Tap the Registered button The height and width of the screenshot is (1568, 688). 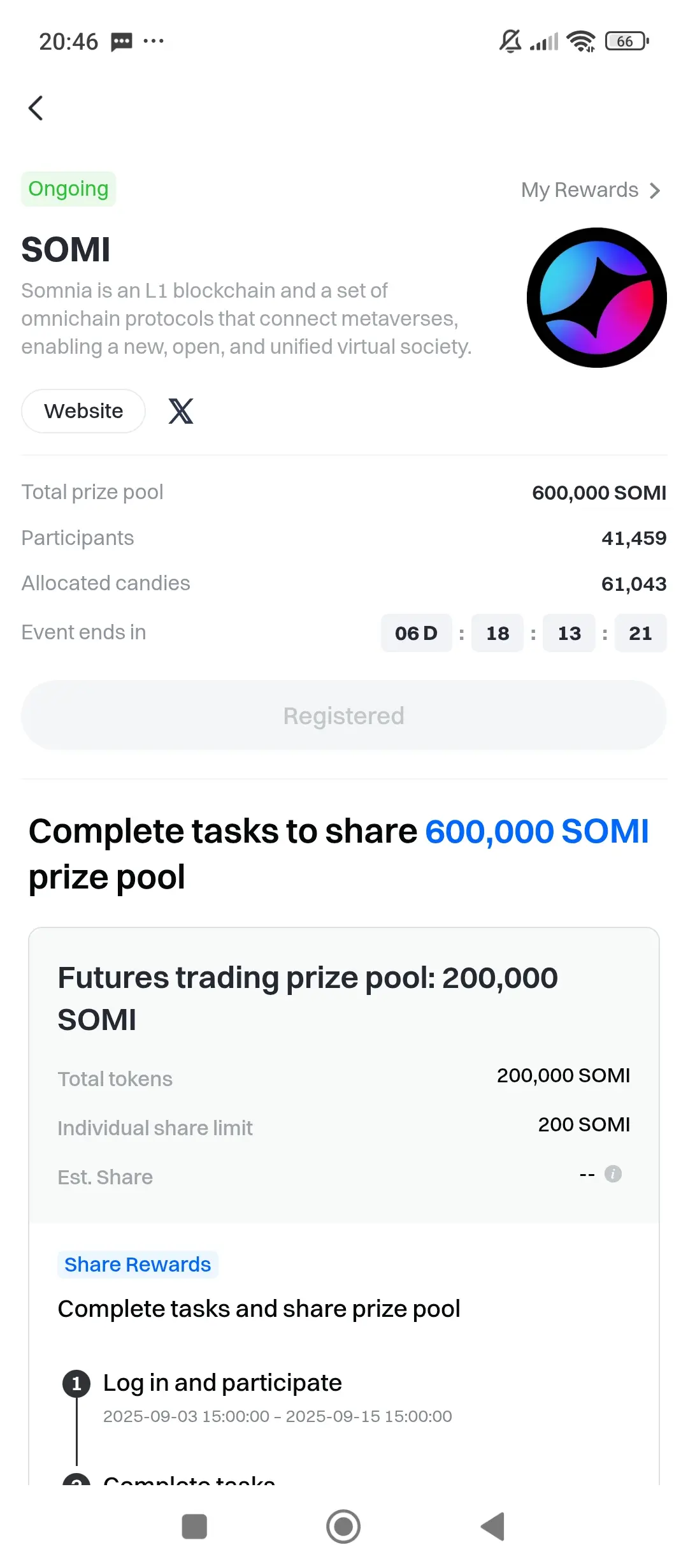click(344, 715)
